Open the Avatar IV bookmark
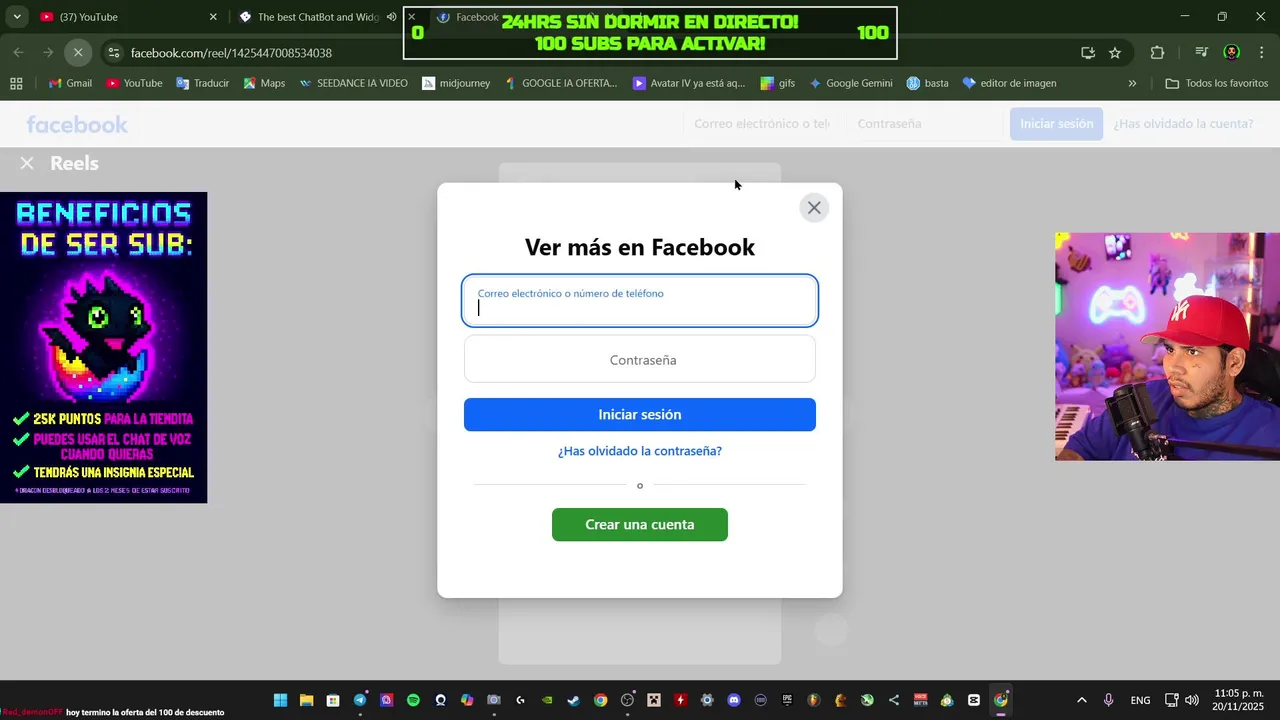The image size is (1280, 720). [689, 83]
